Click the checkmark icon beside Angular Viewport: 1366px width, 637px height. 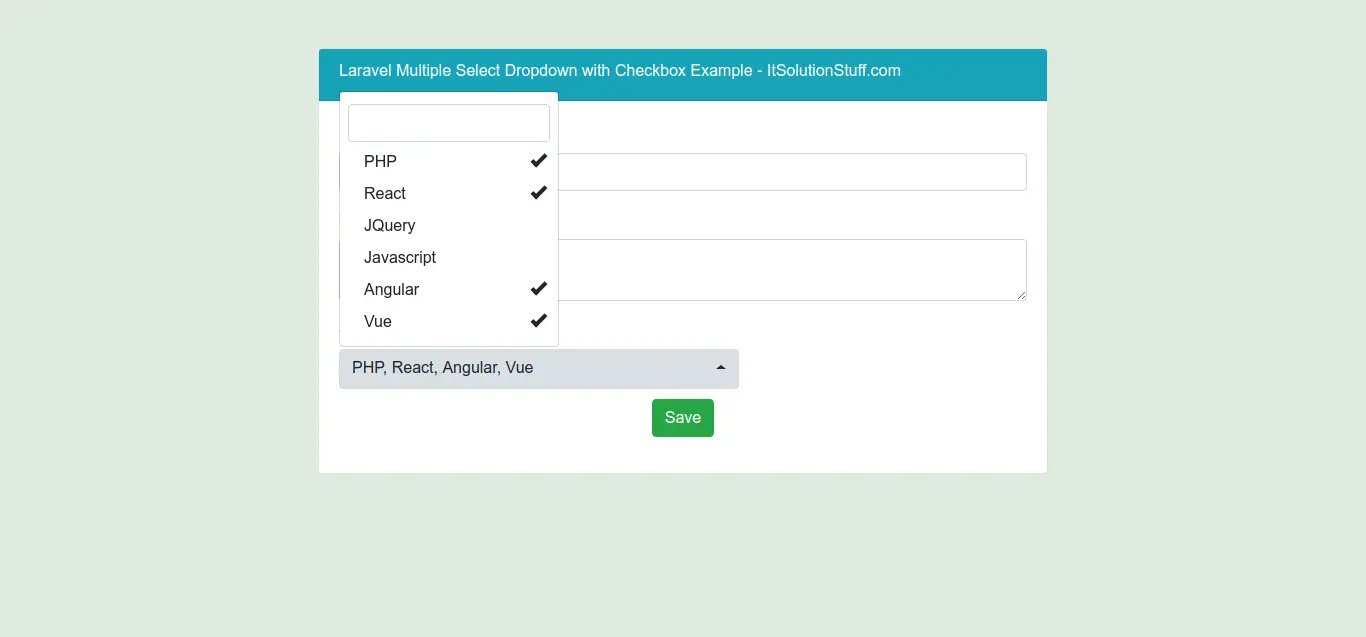point(538,288)
